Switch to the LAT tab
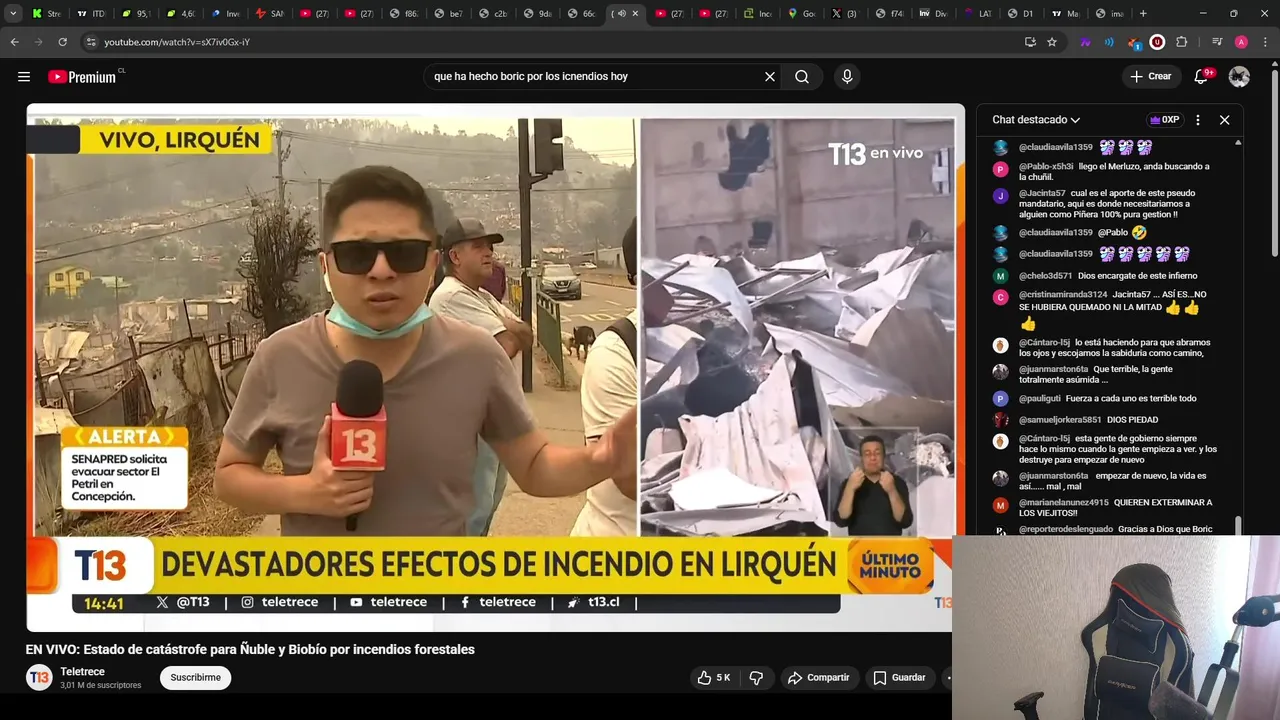This screenshot has width=1280, height=720. (x=978, y=13)
